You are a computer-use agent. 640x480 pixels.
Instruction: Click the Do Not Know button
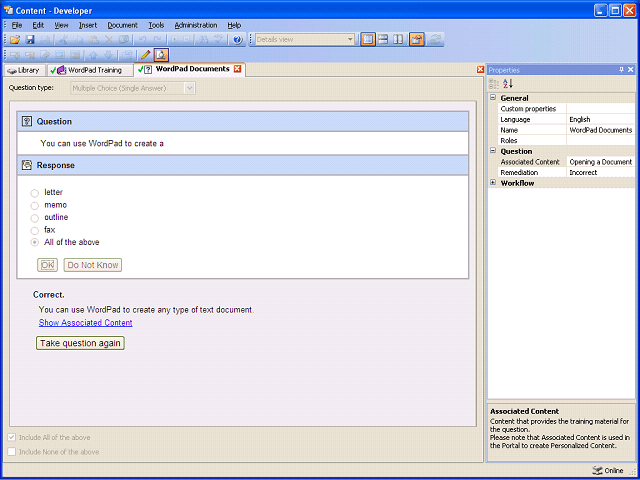(93, 265)
